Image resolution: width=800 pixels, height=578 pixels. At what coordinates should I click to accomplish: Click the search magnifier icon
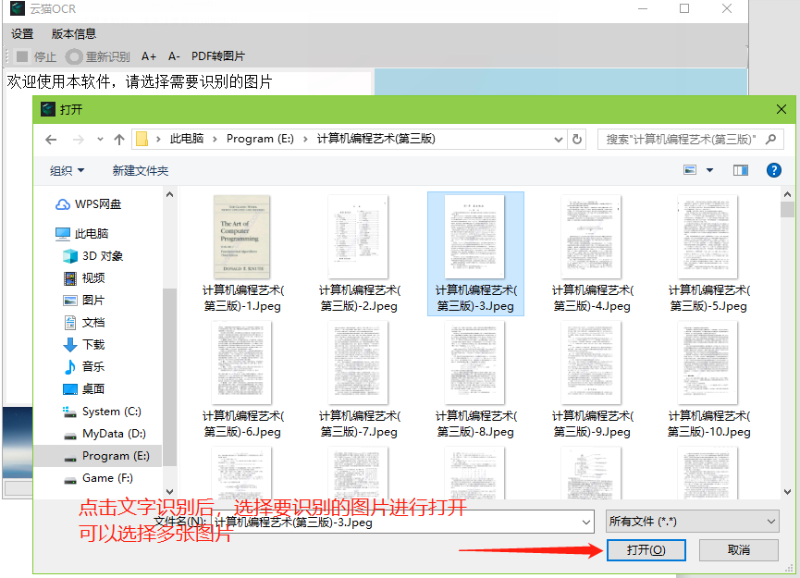pyautogui.click(x=771, y=139)
